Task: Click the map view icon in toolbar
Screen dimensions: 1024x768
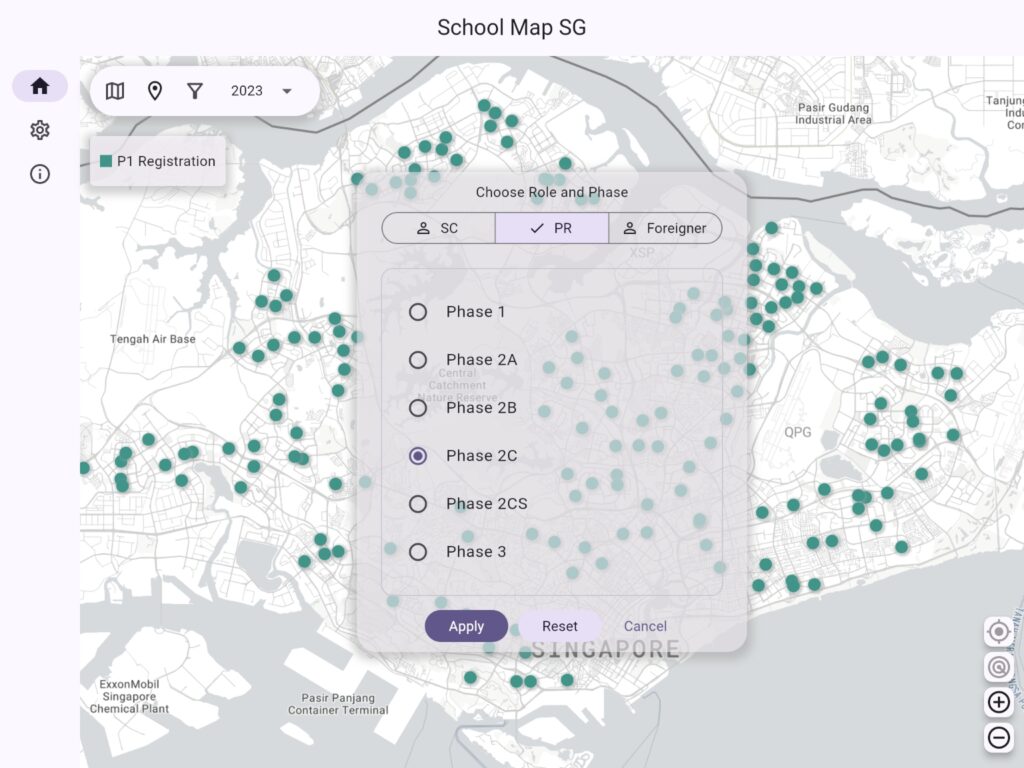Action: (x=115, y=91)
